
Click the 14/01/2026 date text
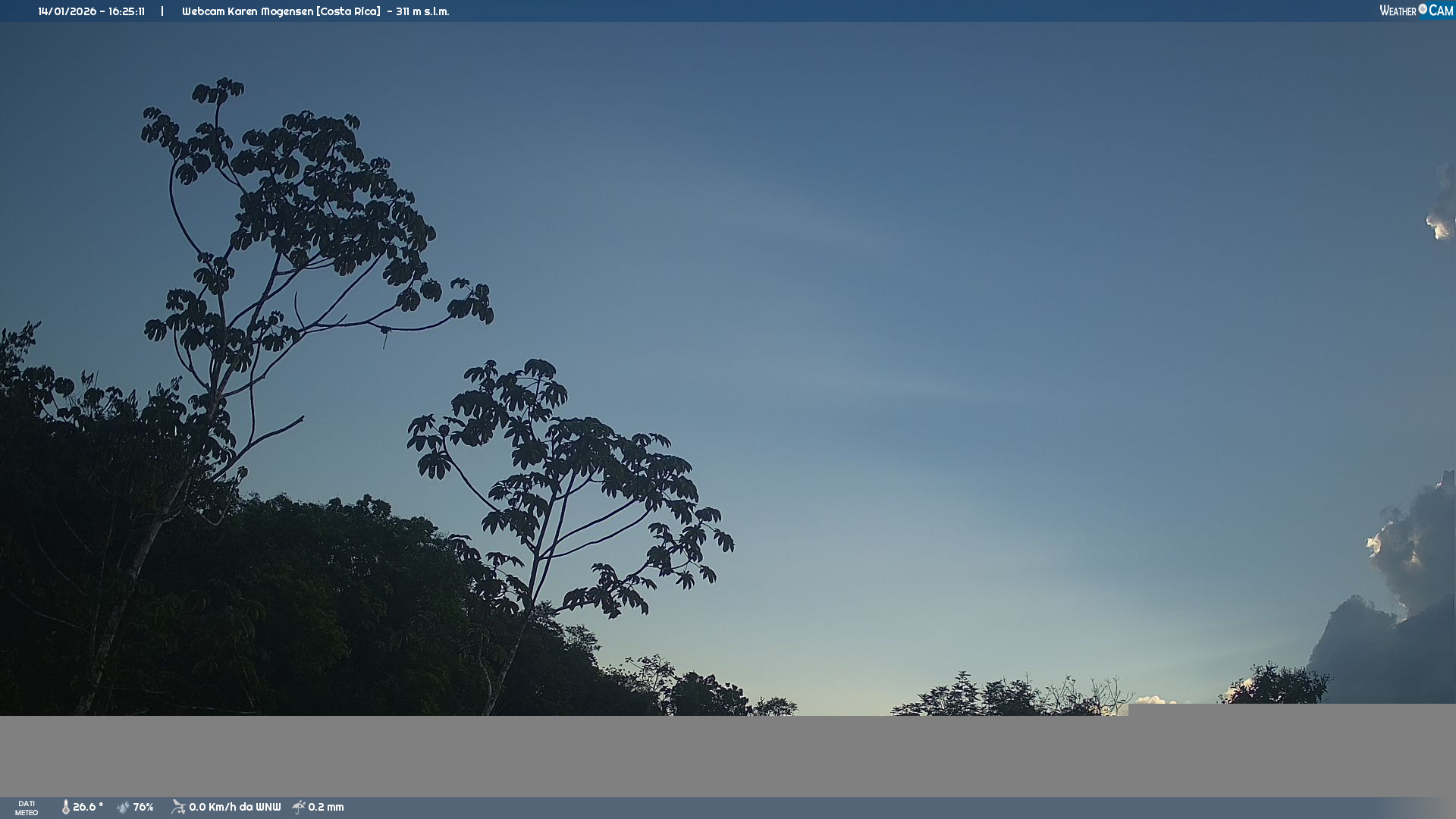point(67,11)
